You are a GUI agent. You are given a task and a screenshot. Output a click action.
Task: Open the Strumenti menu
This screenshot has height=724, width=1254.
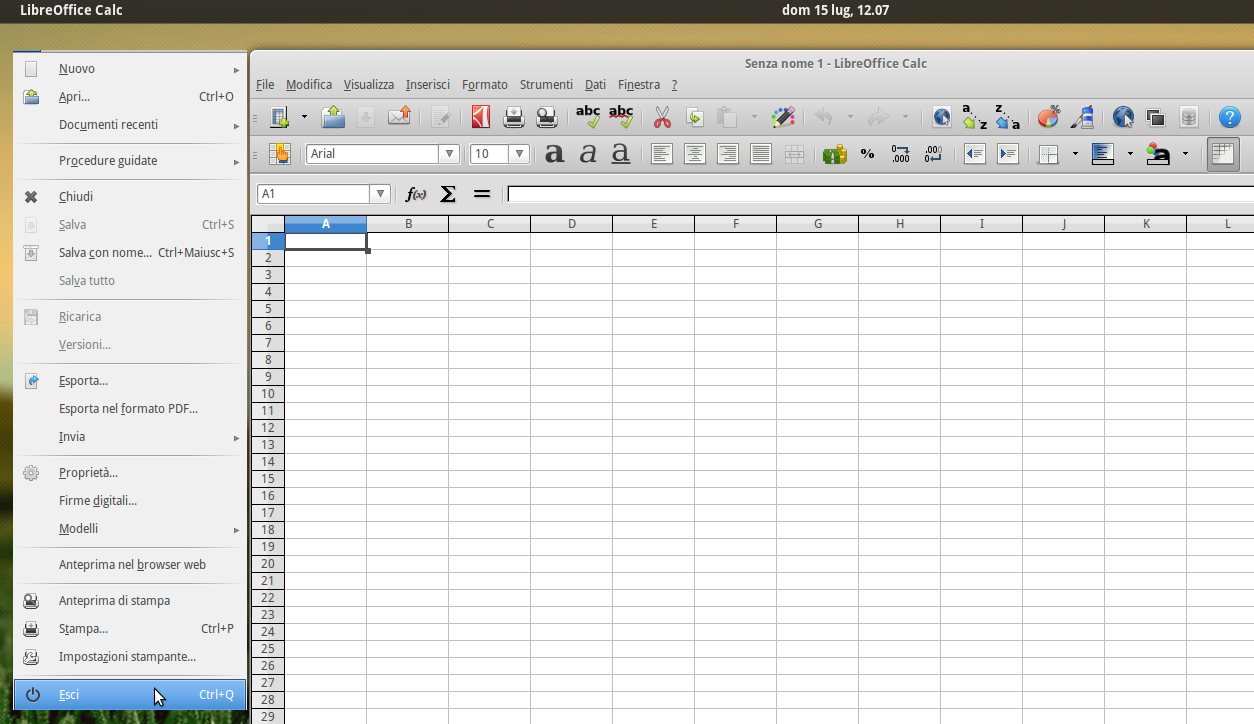tap(546, 85)
